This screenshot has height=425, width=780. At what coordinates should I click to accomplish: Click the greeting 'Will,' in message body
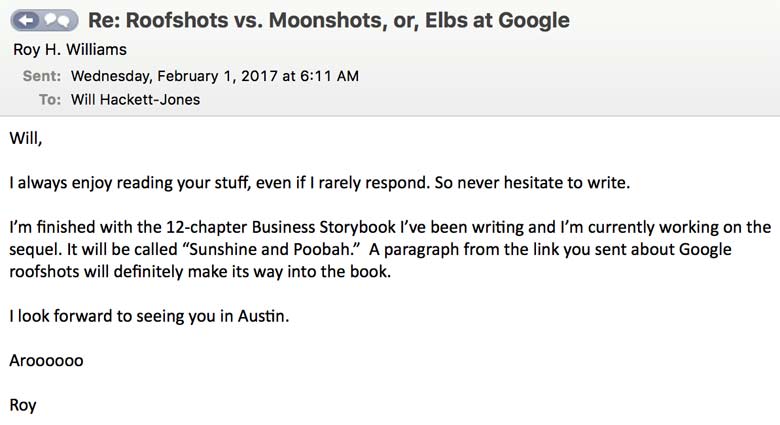[26, 138]
